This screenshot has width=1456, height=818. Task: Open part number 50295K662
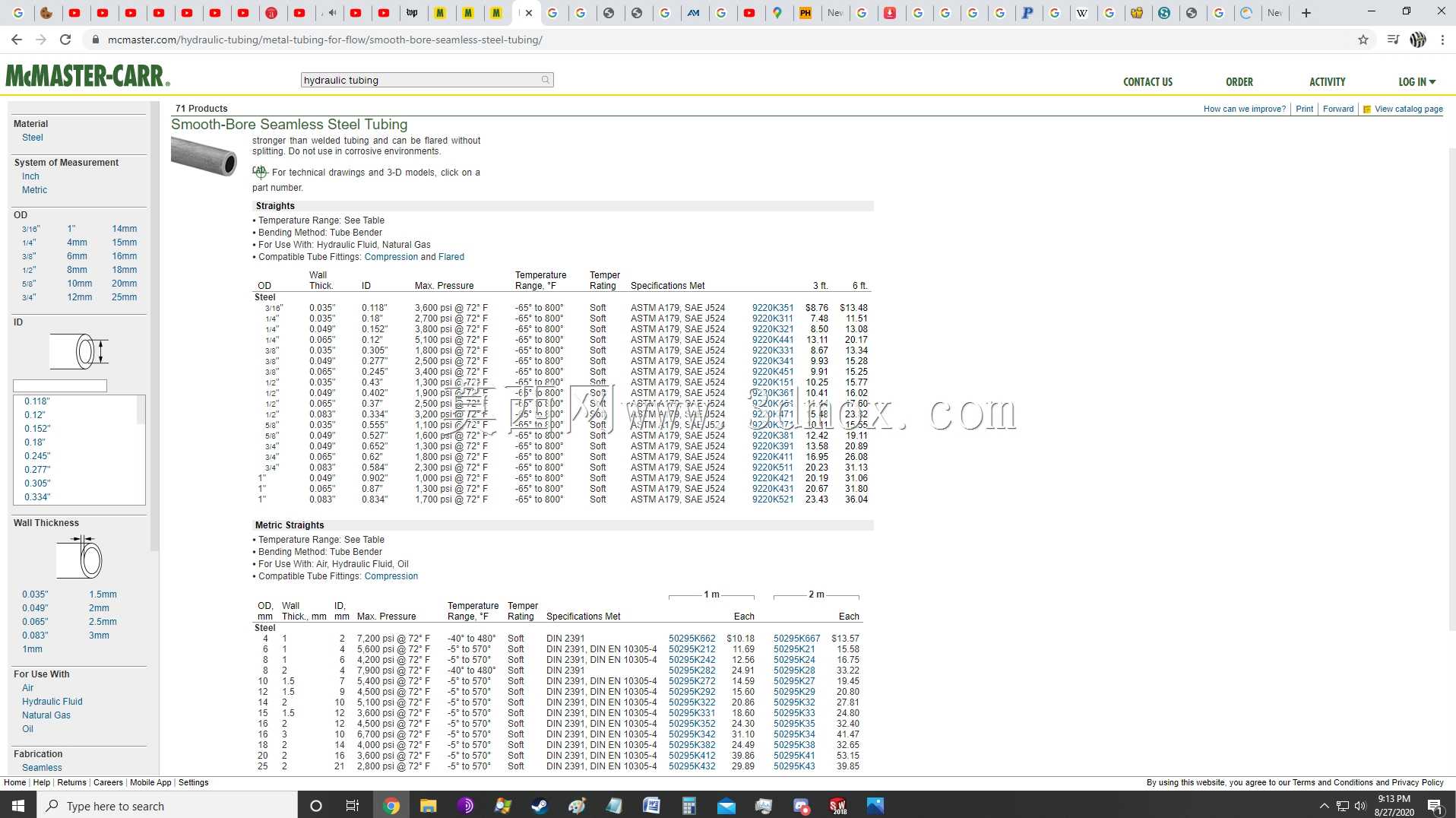(692, 639)
